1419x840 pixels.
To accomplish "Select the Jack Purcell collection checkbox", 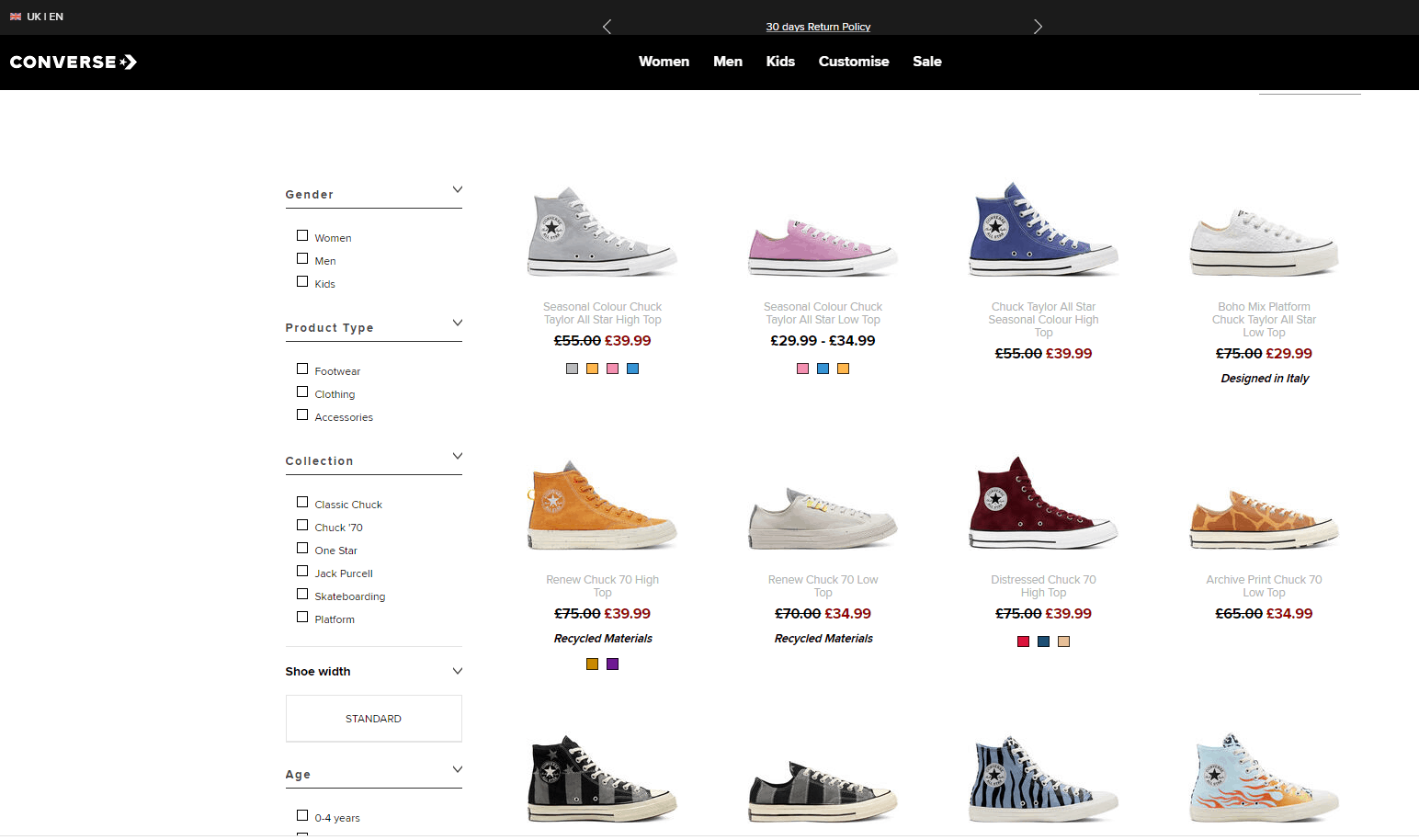I will [302, 571].
